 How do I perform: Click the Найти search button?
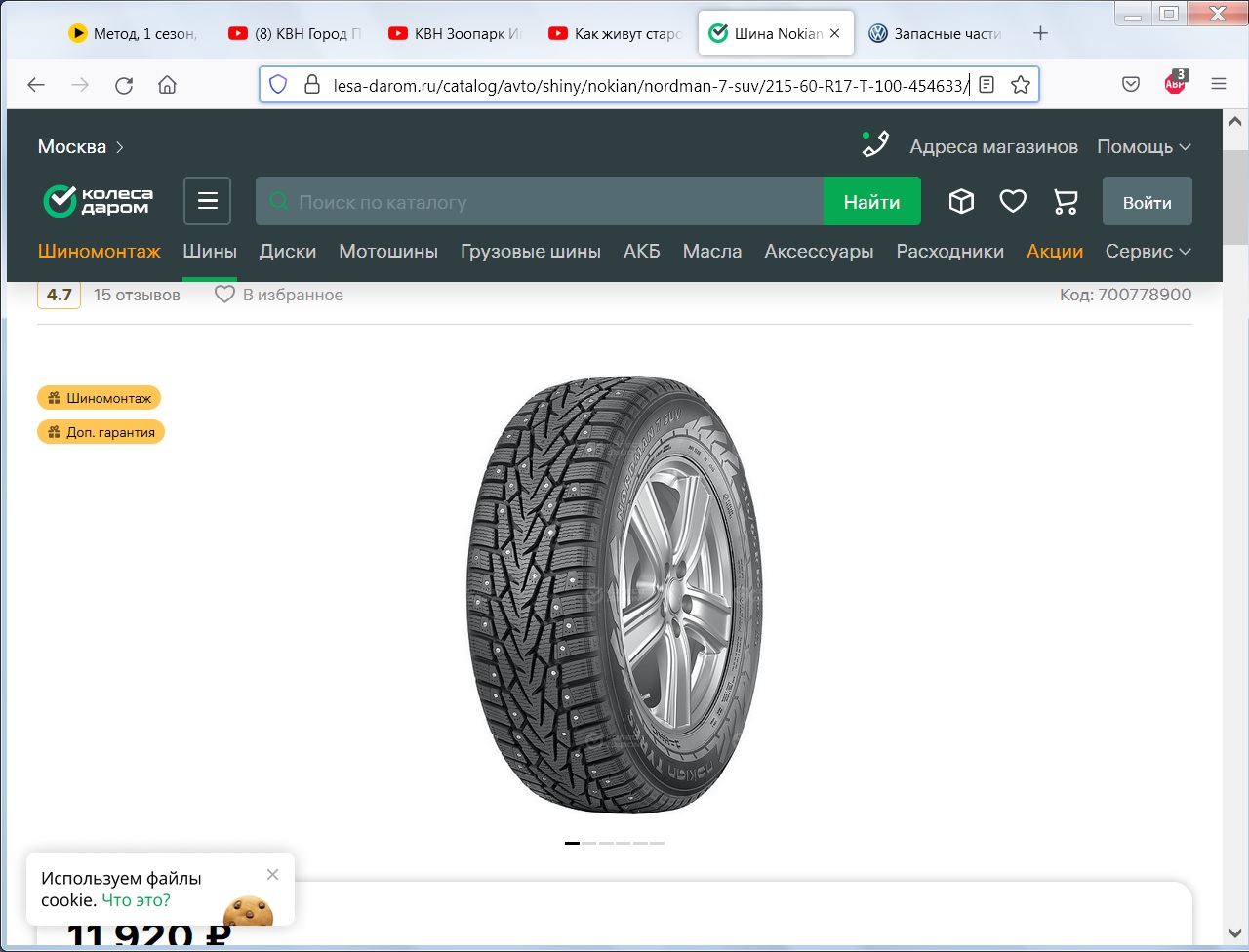[x=871, y=202]
